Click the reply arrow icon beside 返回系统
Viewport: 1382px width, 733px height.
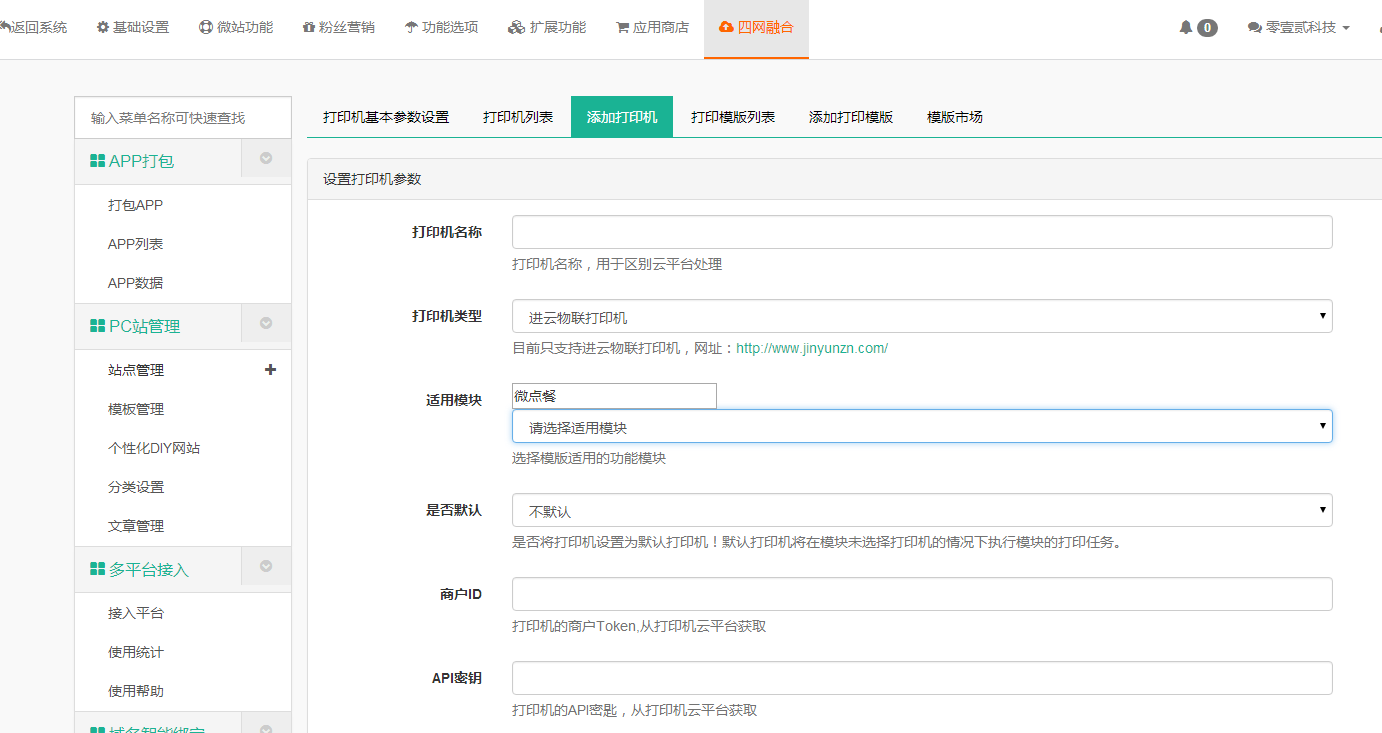pos(4,28)
